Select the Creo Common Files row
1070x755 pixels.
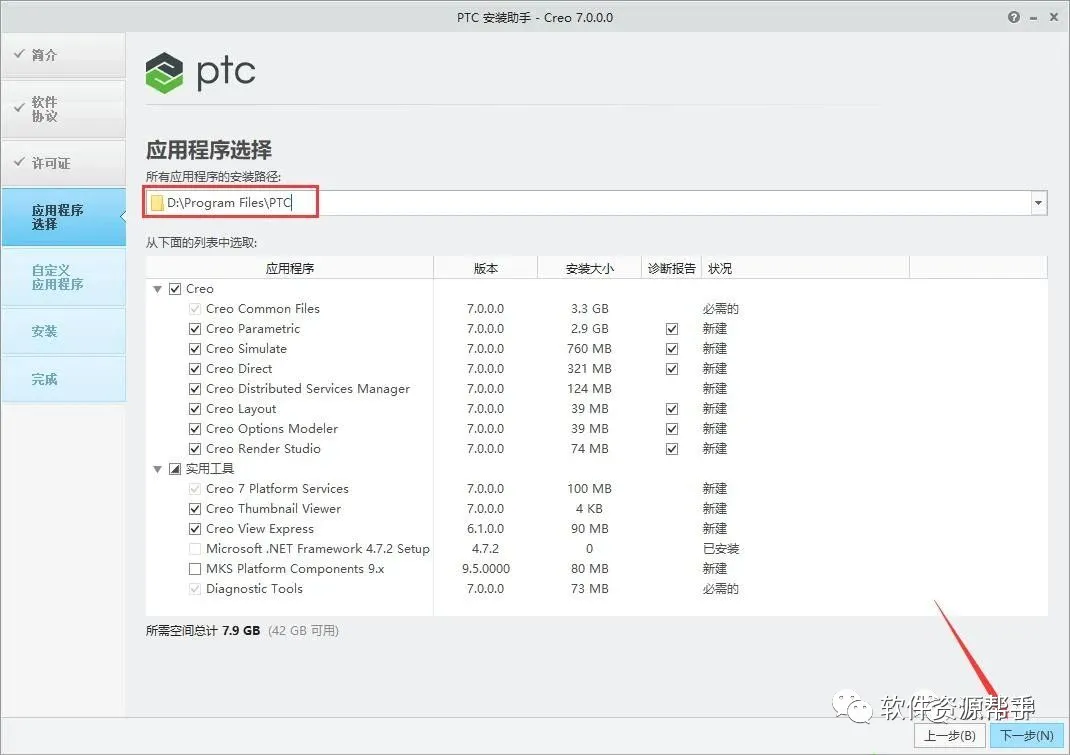pyautogui.click(x=596, y=309)
